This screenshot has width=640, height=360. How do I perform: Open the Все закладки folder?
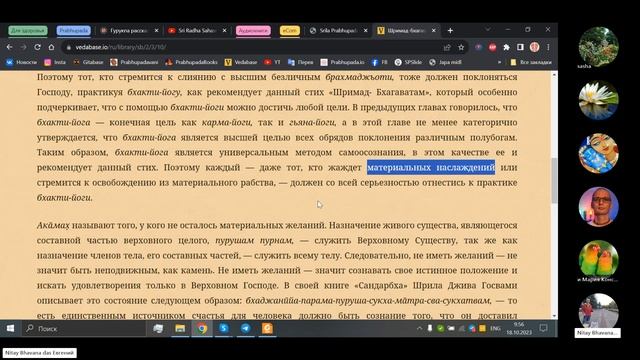click(x=531, y=62)
